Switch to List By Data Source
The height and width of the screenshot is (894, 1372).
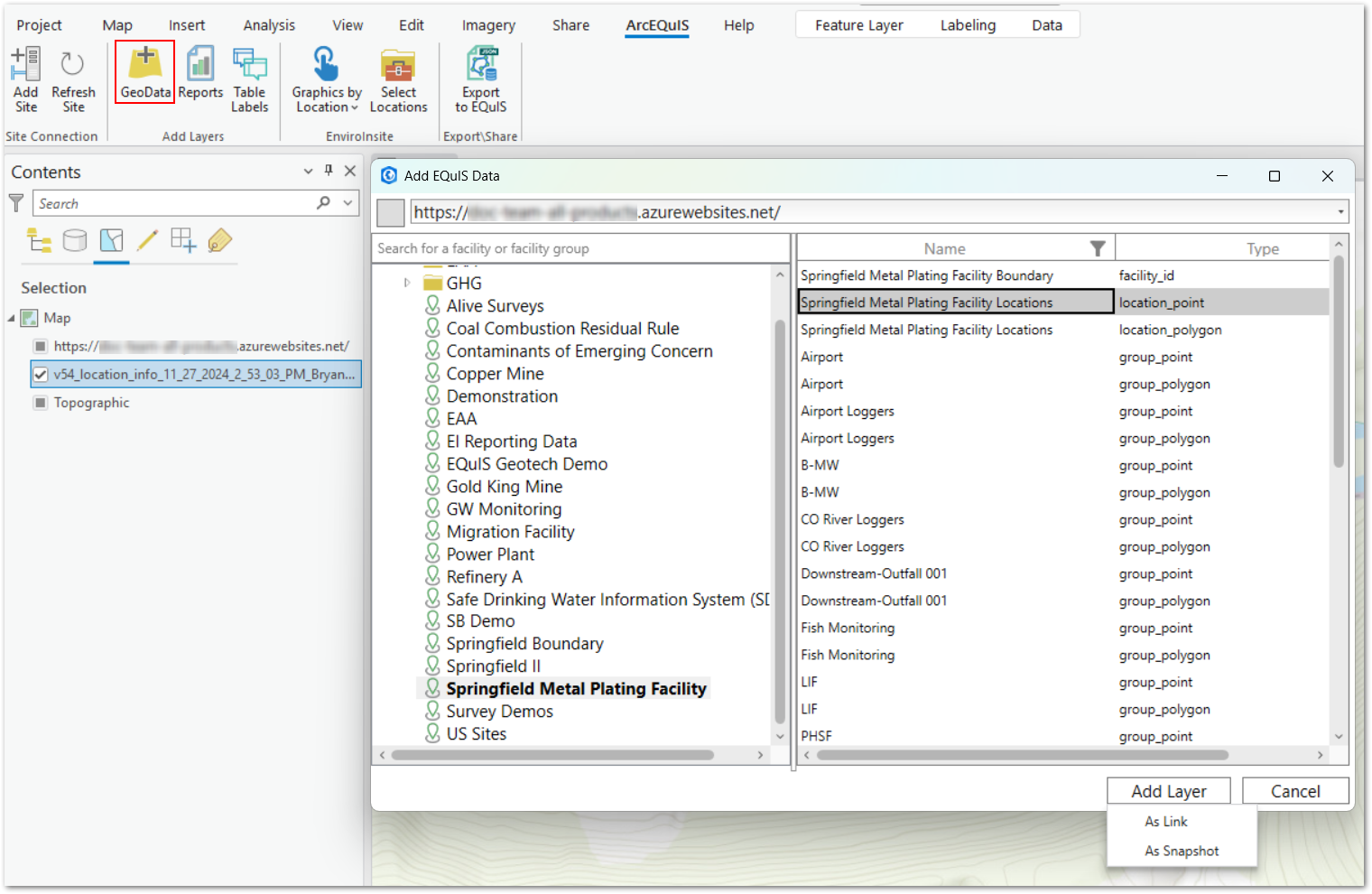(75, 240)
